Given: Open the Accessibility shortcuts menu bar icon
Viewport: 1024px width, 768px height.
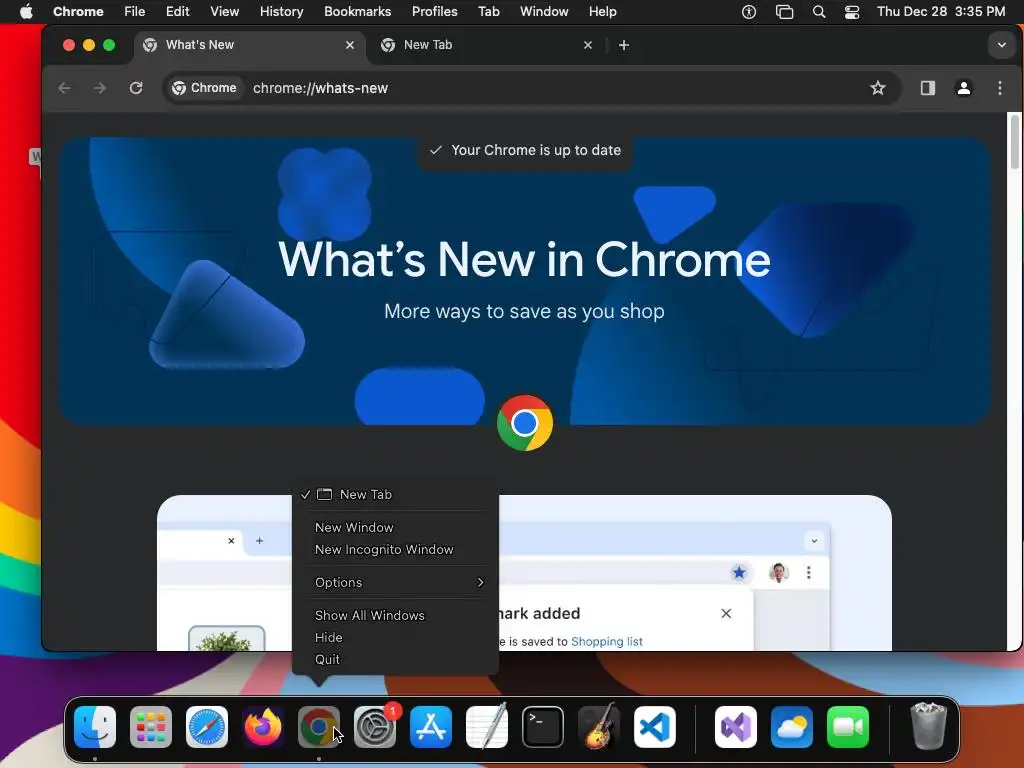Looking at the screenshot, I should 749,12.
